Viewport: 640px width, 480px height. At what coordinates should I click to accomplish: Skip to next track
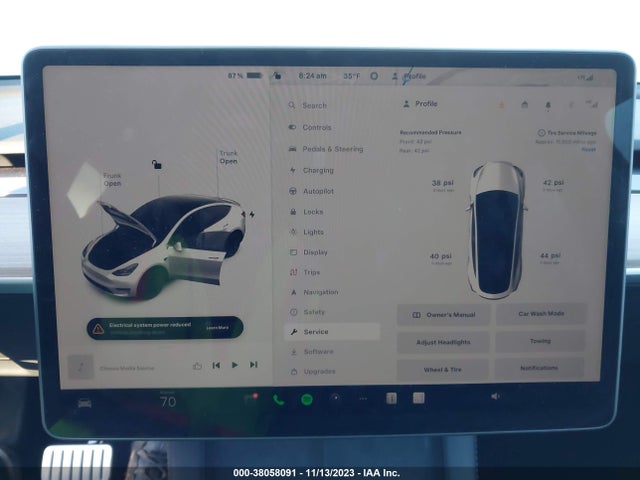point(253,364)
